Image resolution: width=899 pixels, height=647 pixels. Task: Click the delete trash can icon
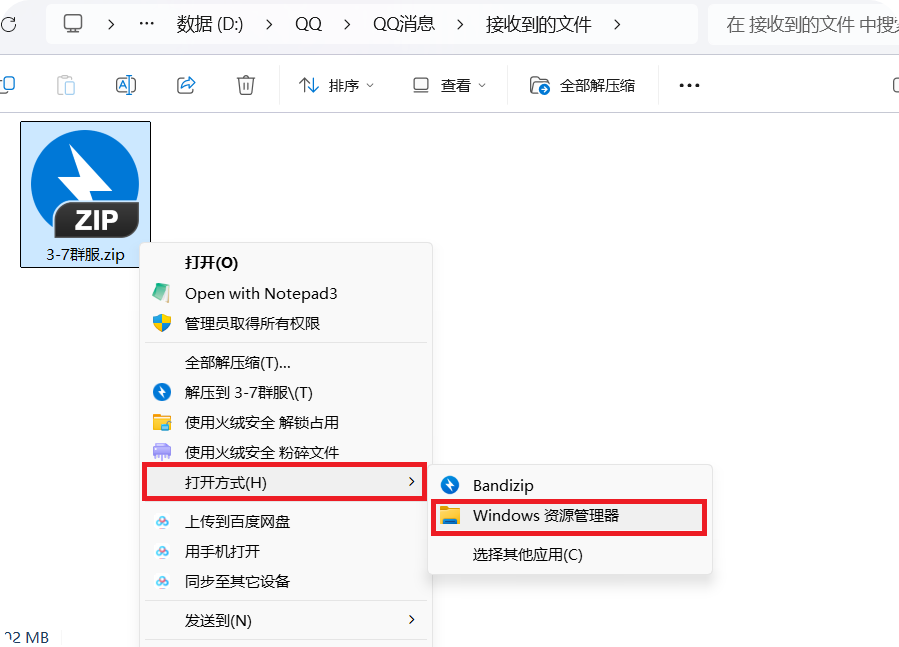click(x=246, y=85)
